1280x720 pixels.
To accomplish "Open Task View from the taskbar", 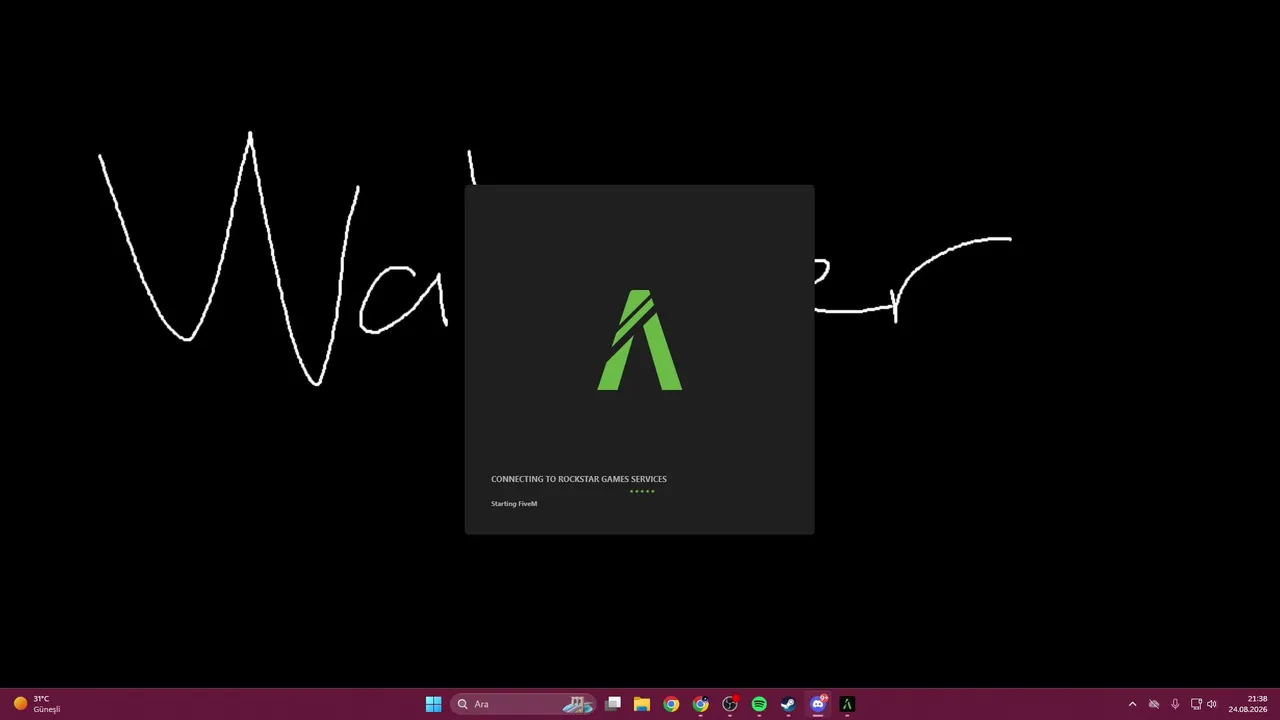I will [613, 704].
